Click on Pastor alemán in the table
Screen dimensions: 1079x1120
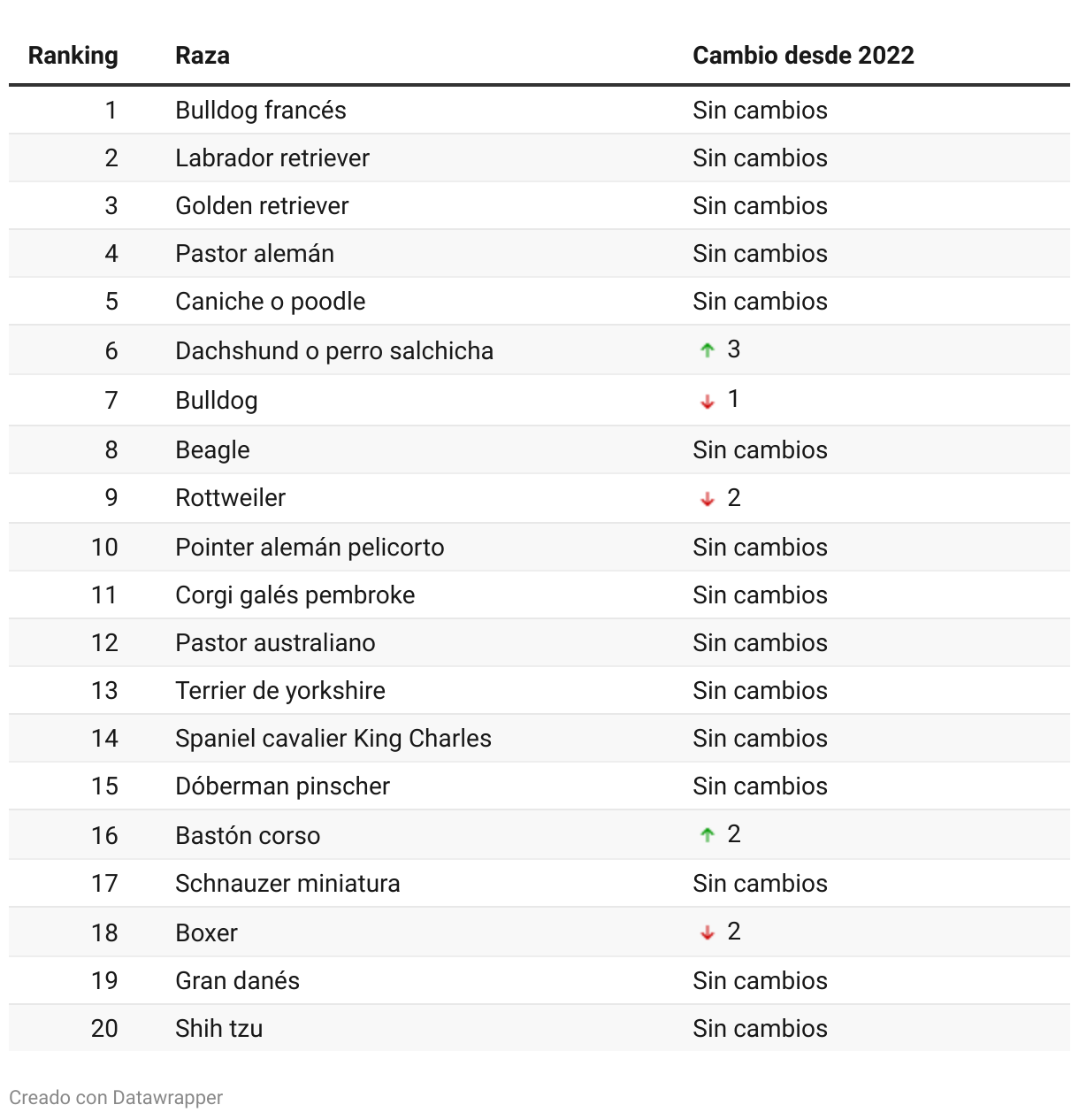(255, 254)
